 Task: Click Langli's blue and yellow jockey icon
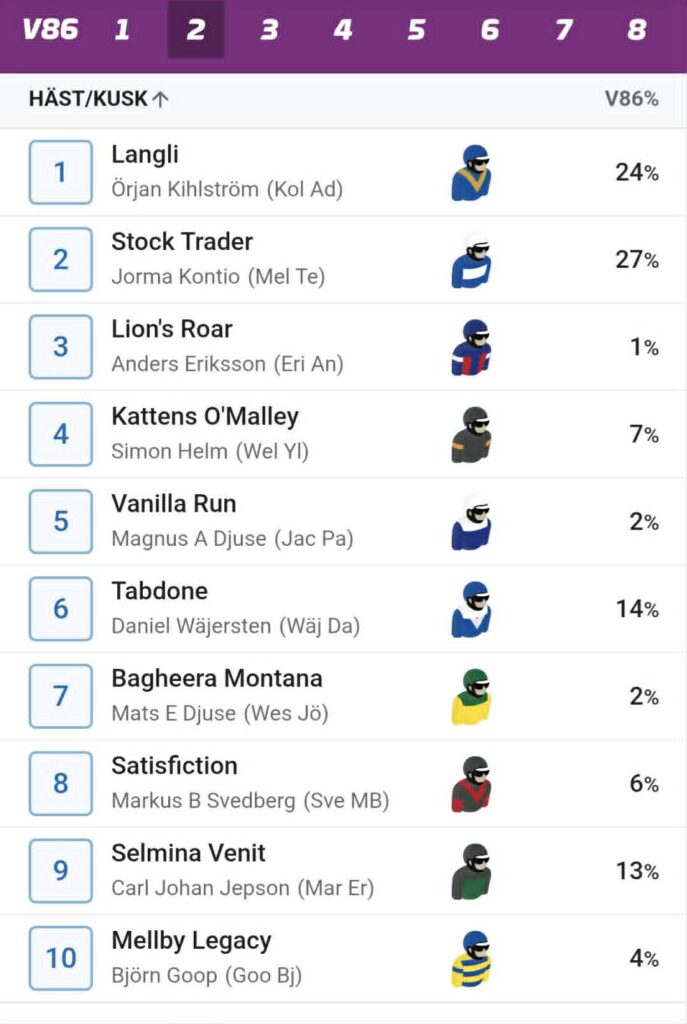[471, 173]
